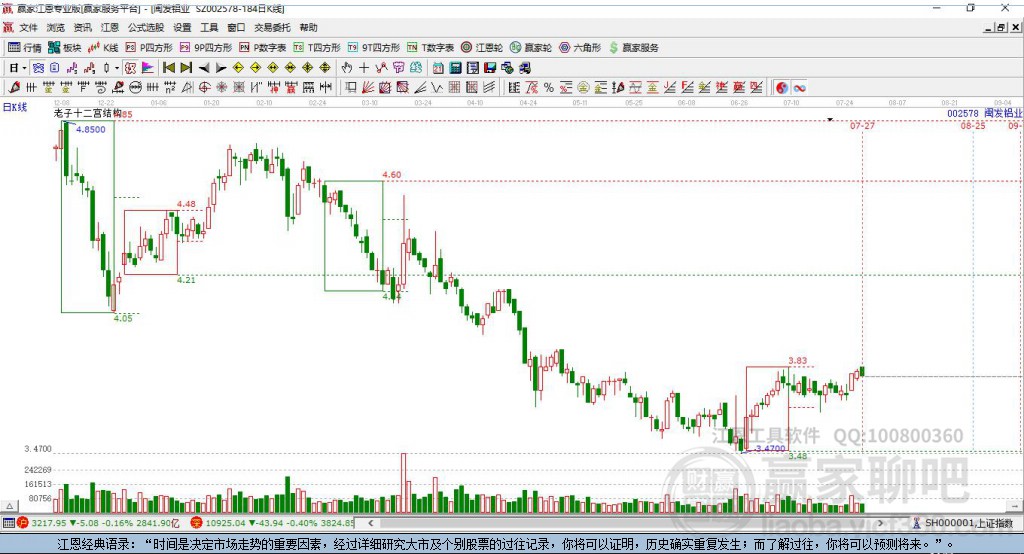Open the calculator icon
This screenshot has width=1024, height=554.
tap(455, 68)
